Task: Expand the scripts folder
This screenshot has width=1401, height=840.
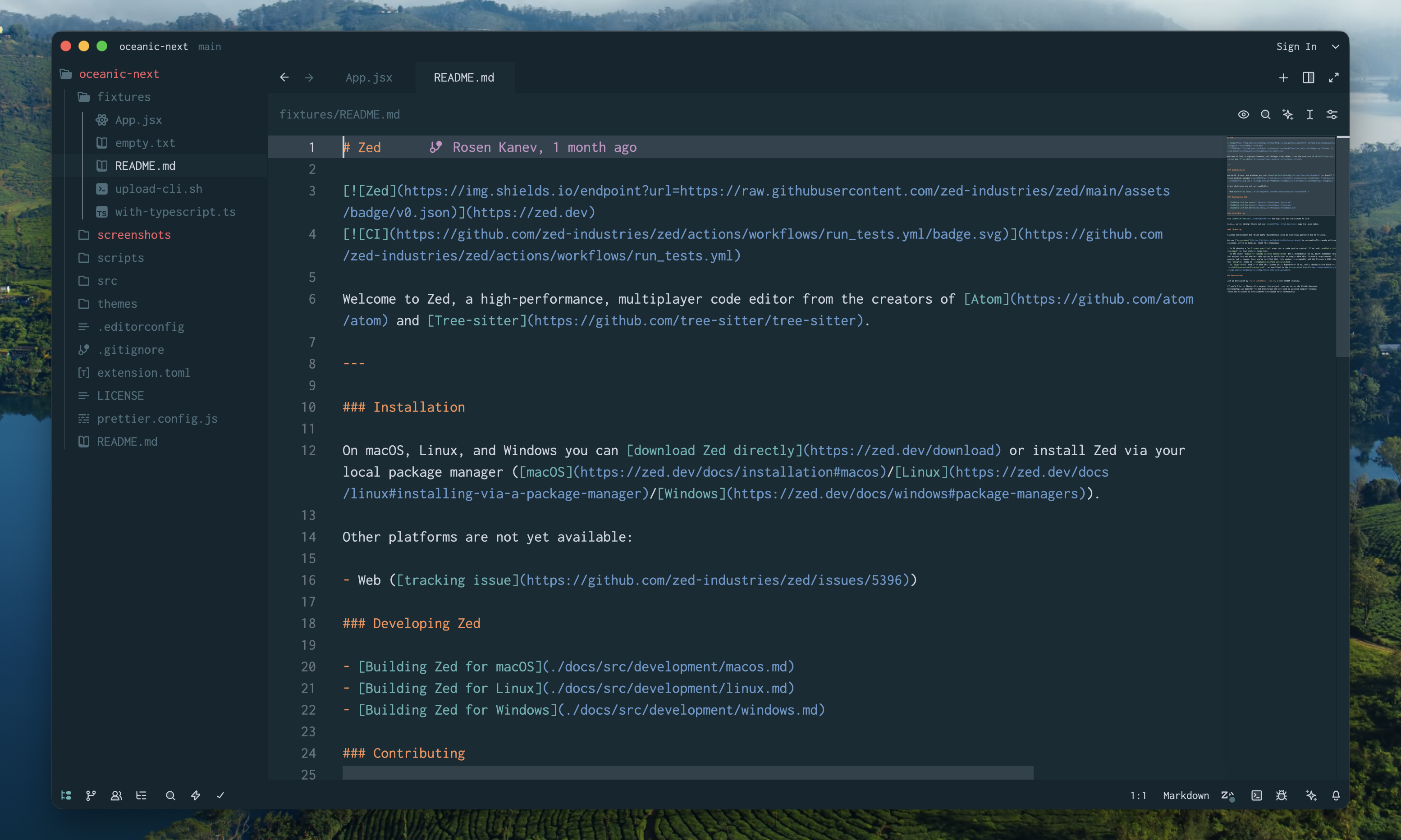Action: [120, 258]
